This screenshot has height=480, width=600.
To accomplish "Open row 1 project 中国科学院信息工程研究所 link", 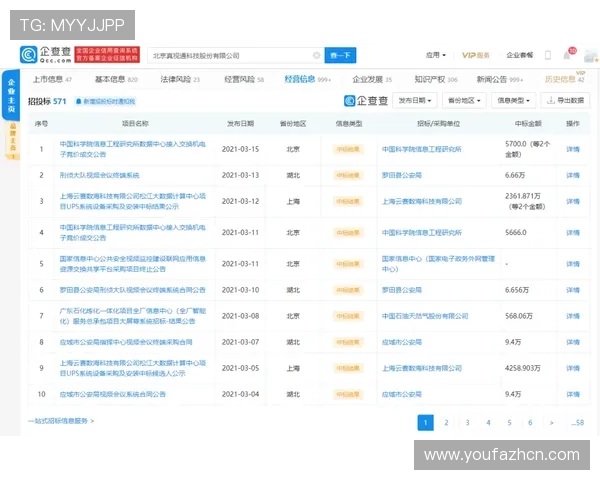I will click(133, 149).
